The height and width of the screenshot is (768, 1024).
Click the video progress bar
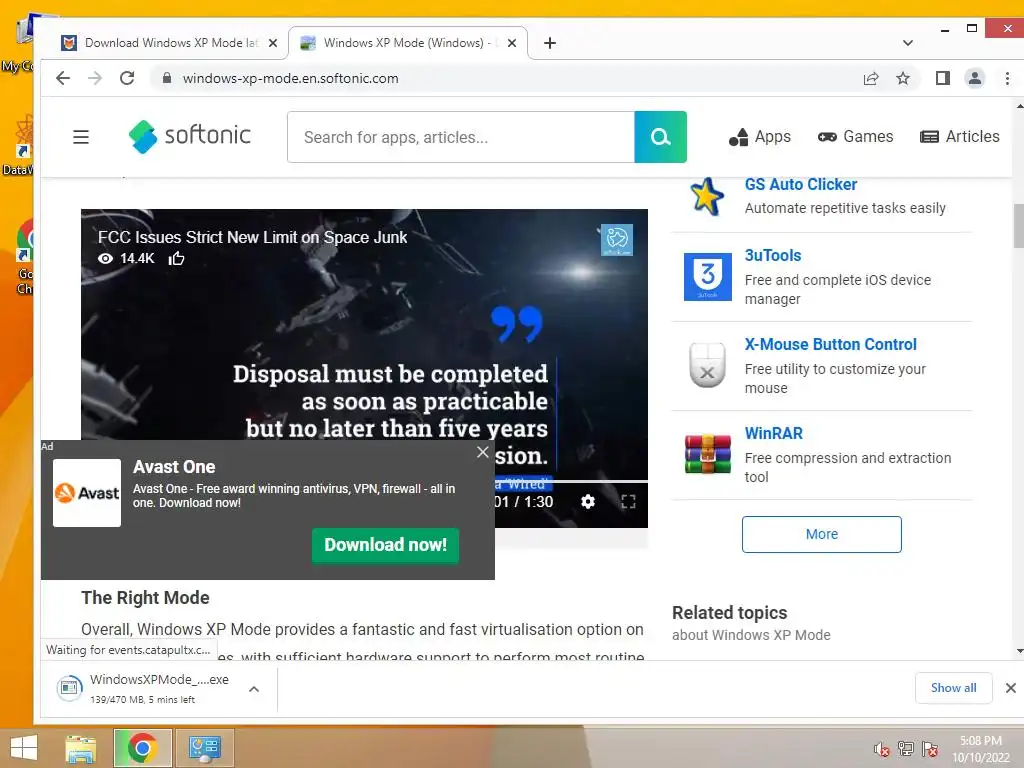571,481
